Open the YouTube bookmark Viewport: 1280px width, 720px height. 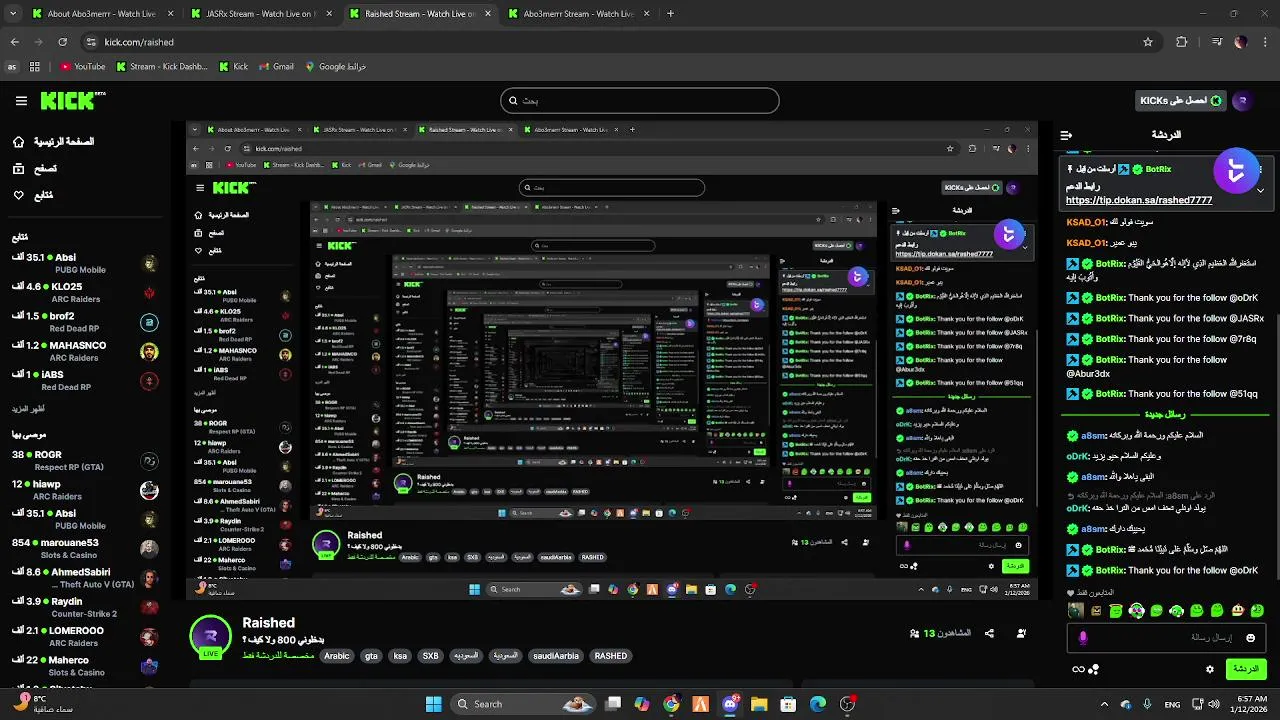82,67
